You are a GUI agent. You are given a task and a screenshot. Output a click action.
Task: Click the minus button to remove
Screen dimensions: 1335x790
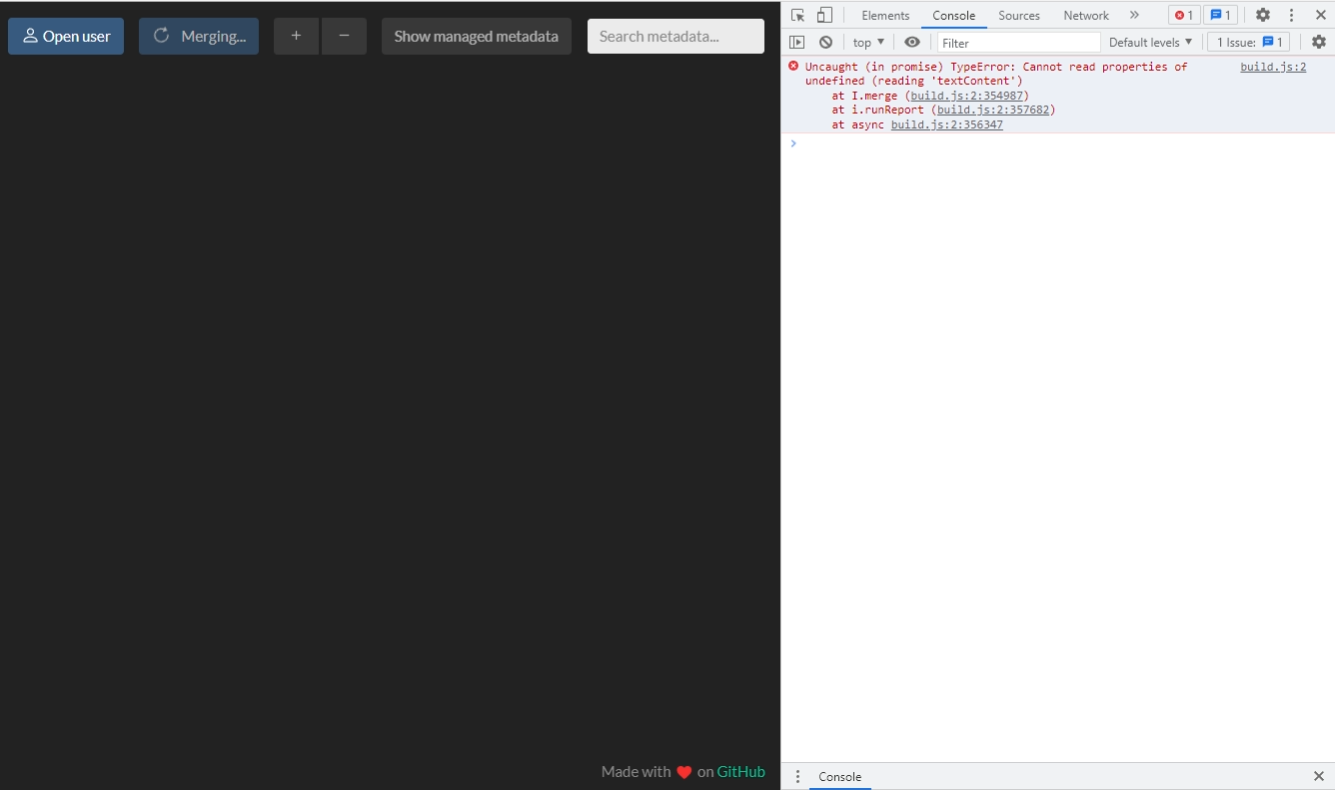click(344, 36)
